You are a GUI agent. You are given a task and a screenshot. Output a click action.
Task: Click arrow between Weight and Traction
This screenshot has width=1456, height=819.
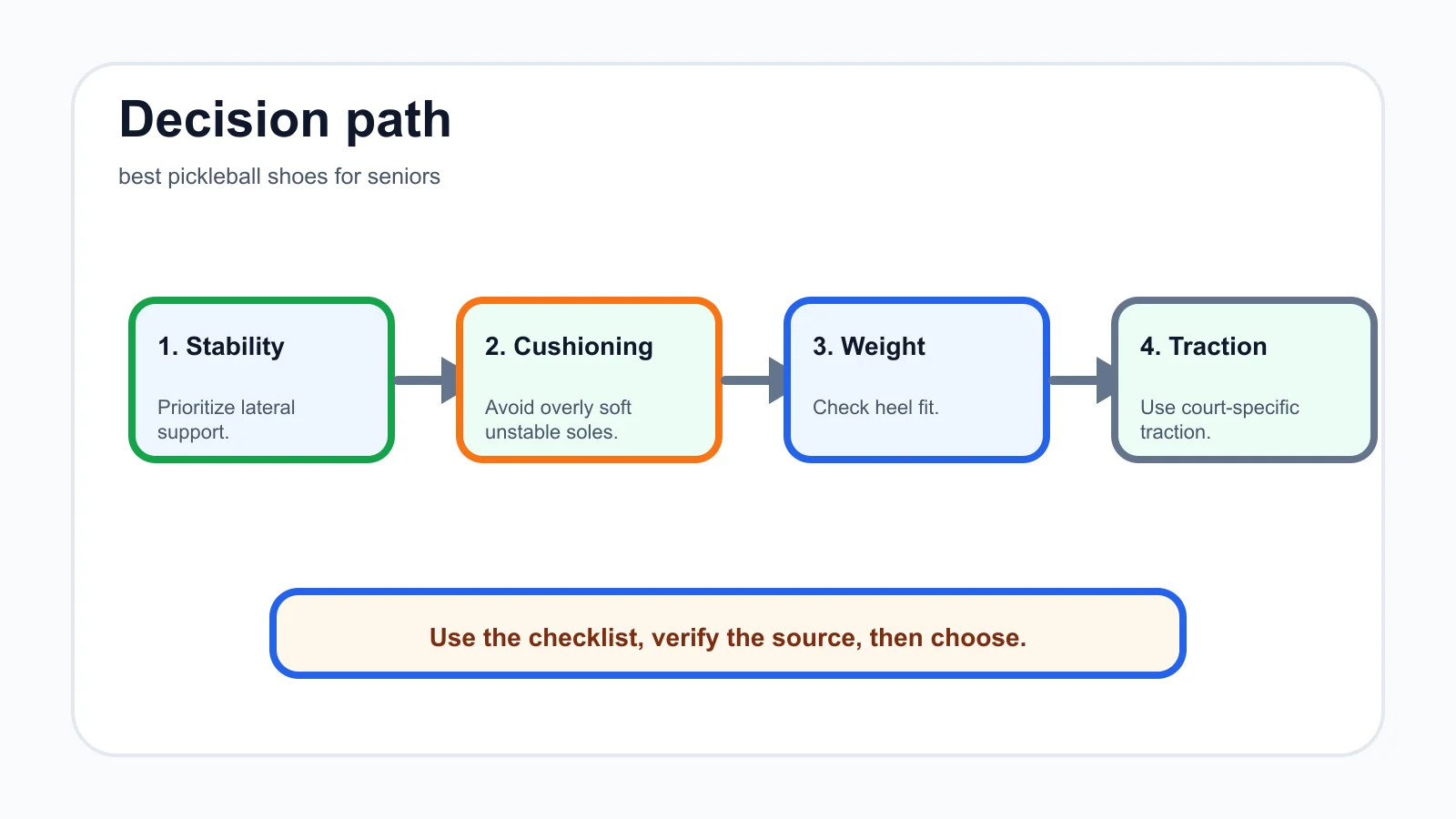tap(1081, 379)
